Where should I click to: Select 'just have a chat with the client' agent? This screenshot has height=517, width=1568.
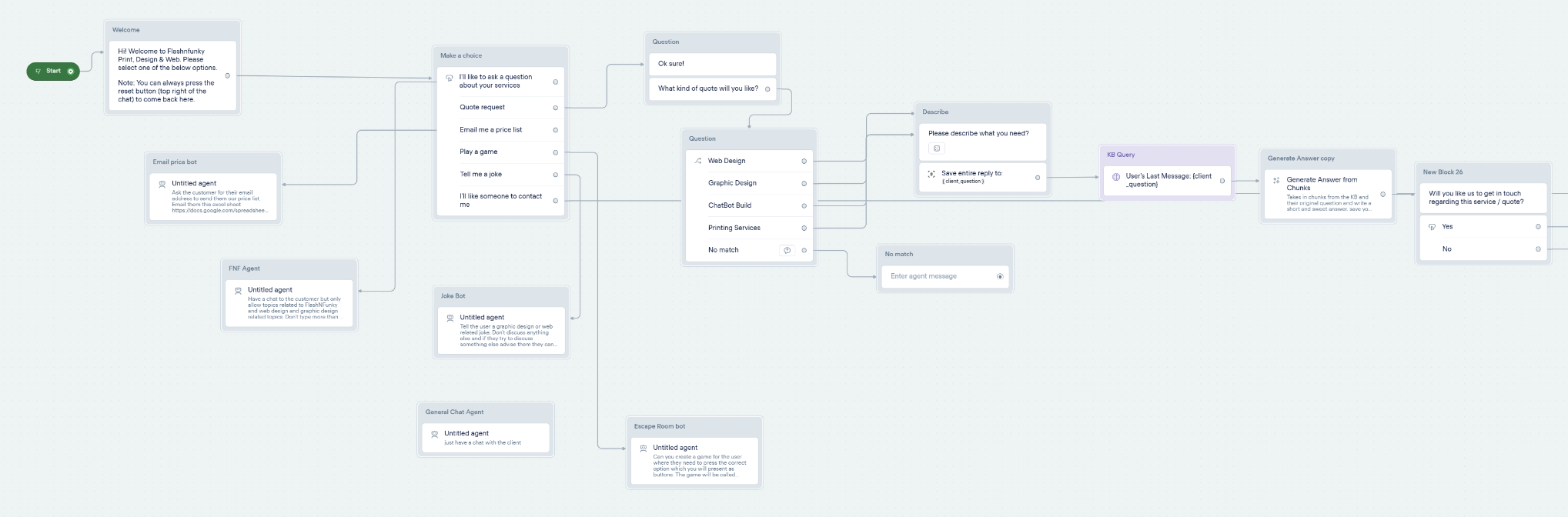pyautogui.click(x=486, y=439)
